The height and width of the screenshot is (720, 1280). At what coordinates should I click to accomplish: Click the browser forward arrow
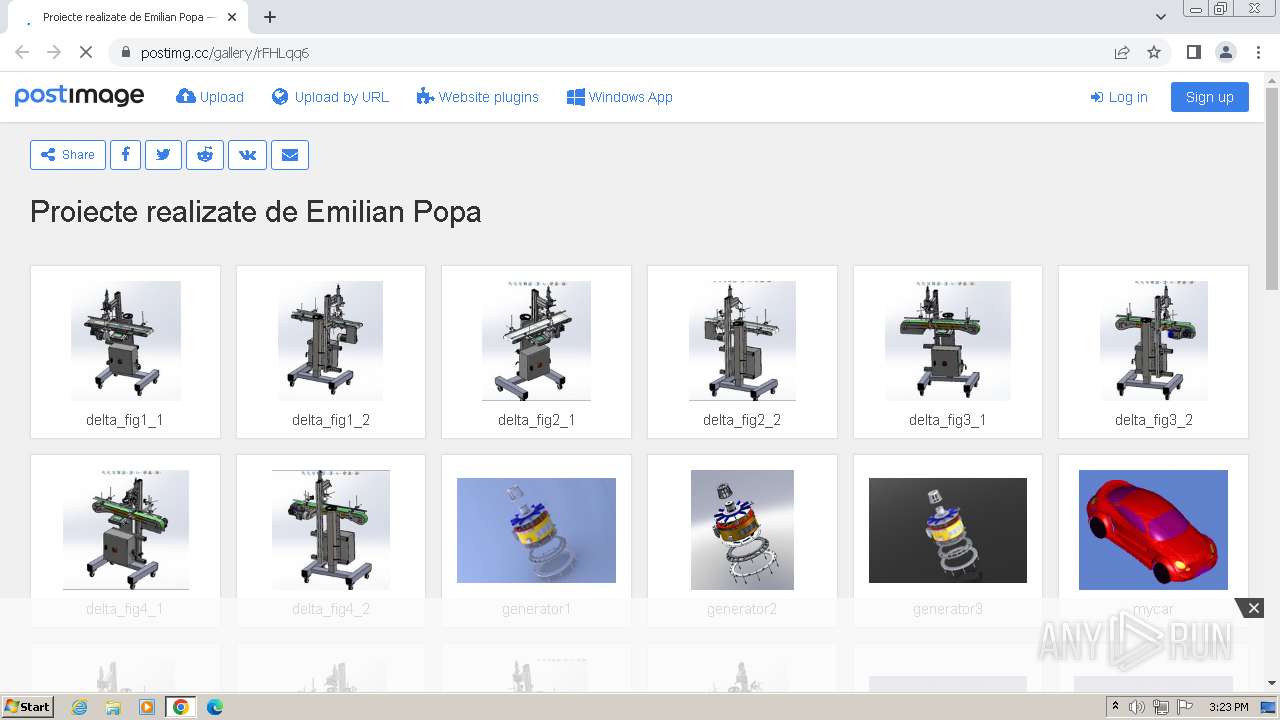[54, 52]
